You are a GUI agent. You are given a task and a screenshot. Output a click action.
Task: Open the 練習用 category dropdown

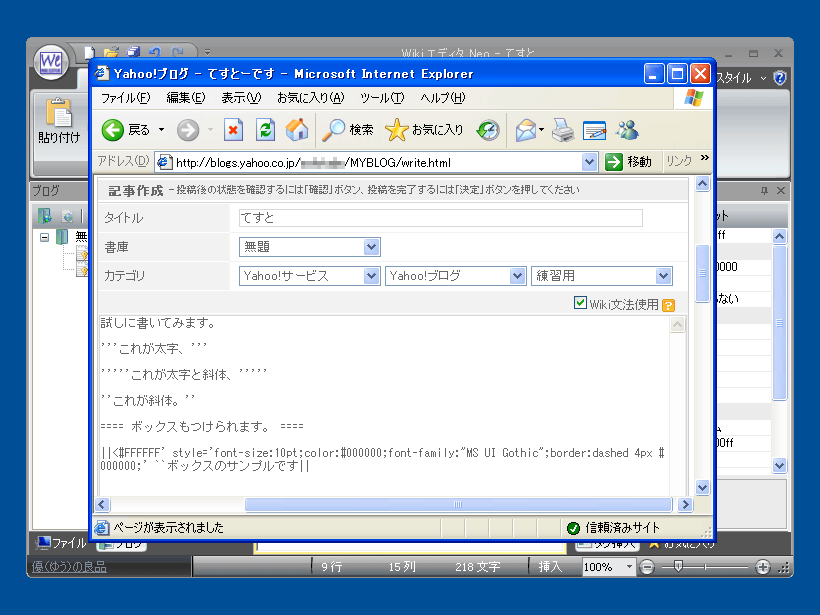pos(601,276)
